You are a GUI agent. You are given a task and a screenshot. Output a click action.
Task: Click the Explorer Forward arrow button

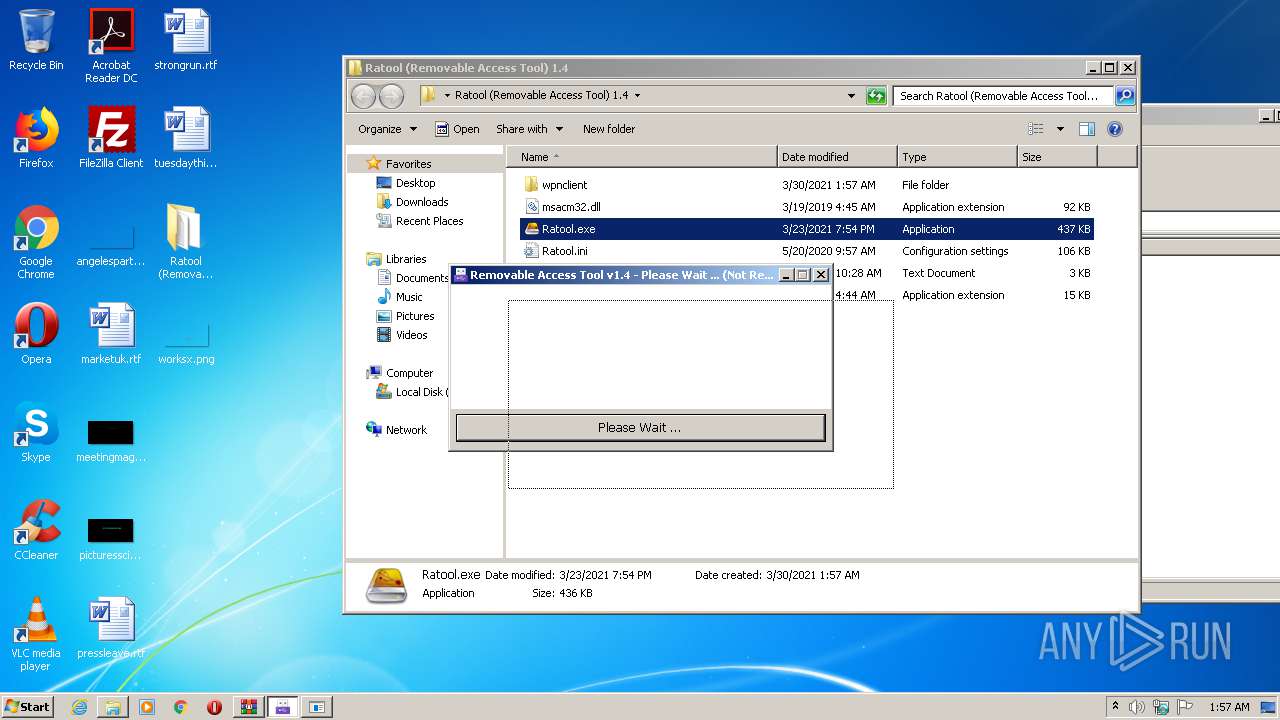tap(391, 96)
